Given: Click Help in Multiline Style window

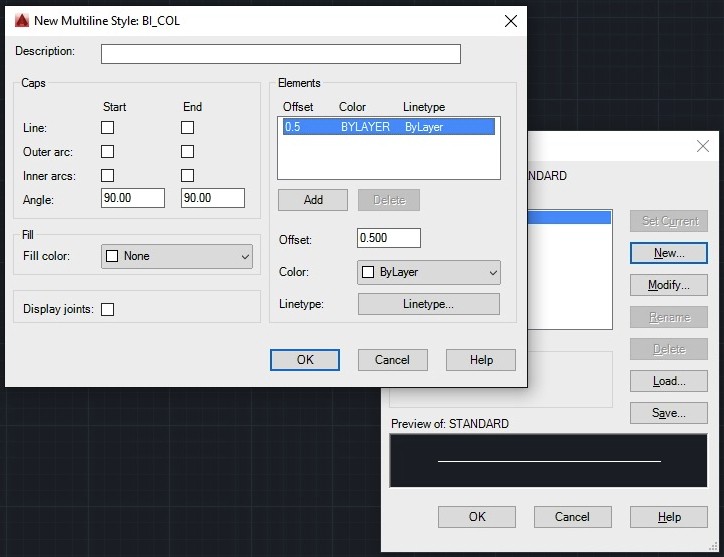Looking at the screenshot, I should pos(669,517).
